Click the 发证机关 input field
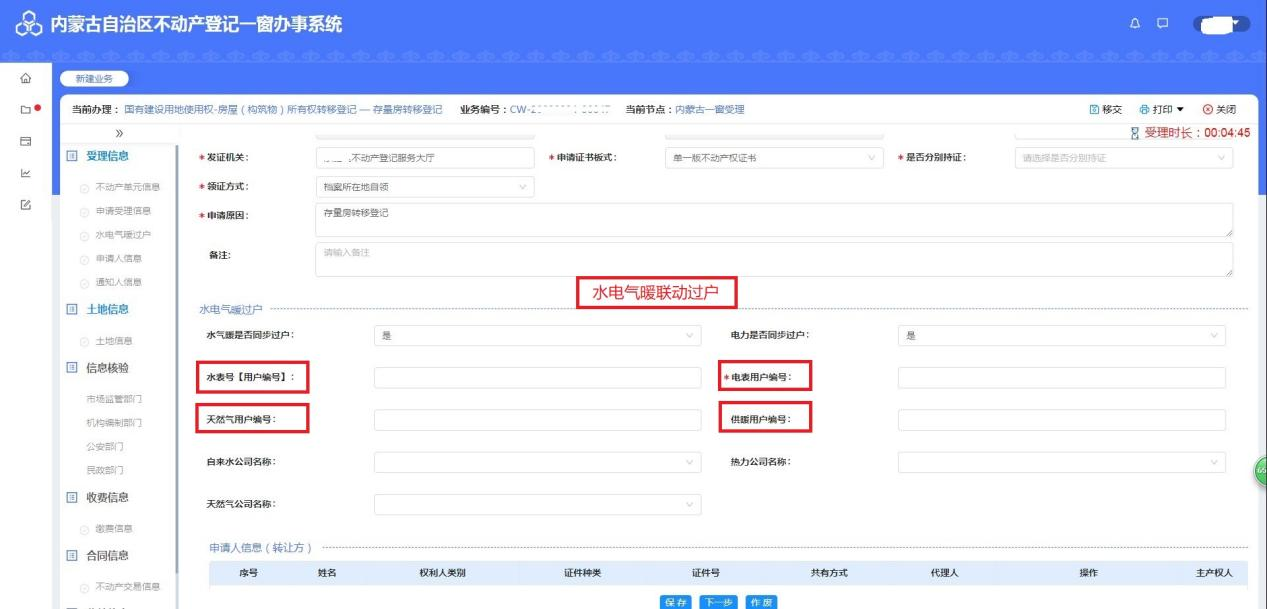The image size is (1267, 609). tap(424, 158)
